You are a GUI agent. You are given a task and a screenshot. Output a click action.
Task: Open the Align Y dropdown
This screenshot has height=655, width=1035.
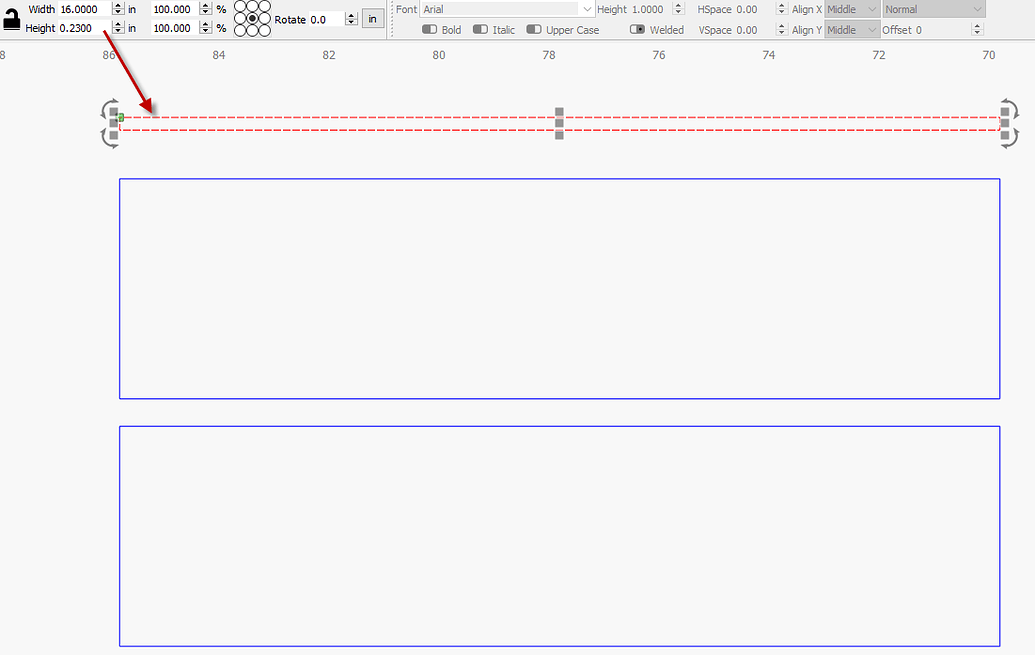click(x=852, y=30)
